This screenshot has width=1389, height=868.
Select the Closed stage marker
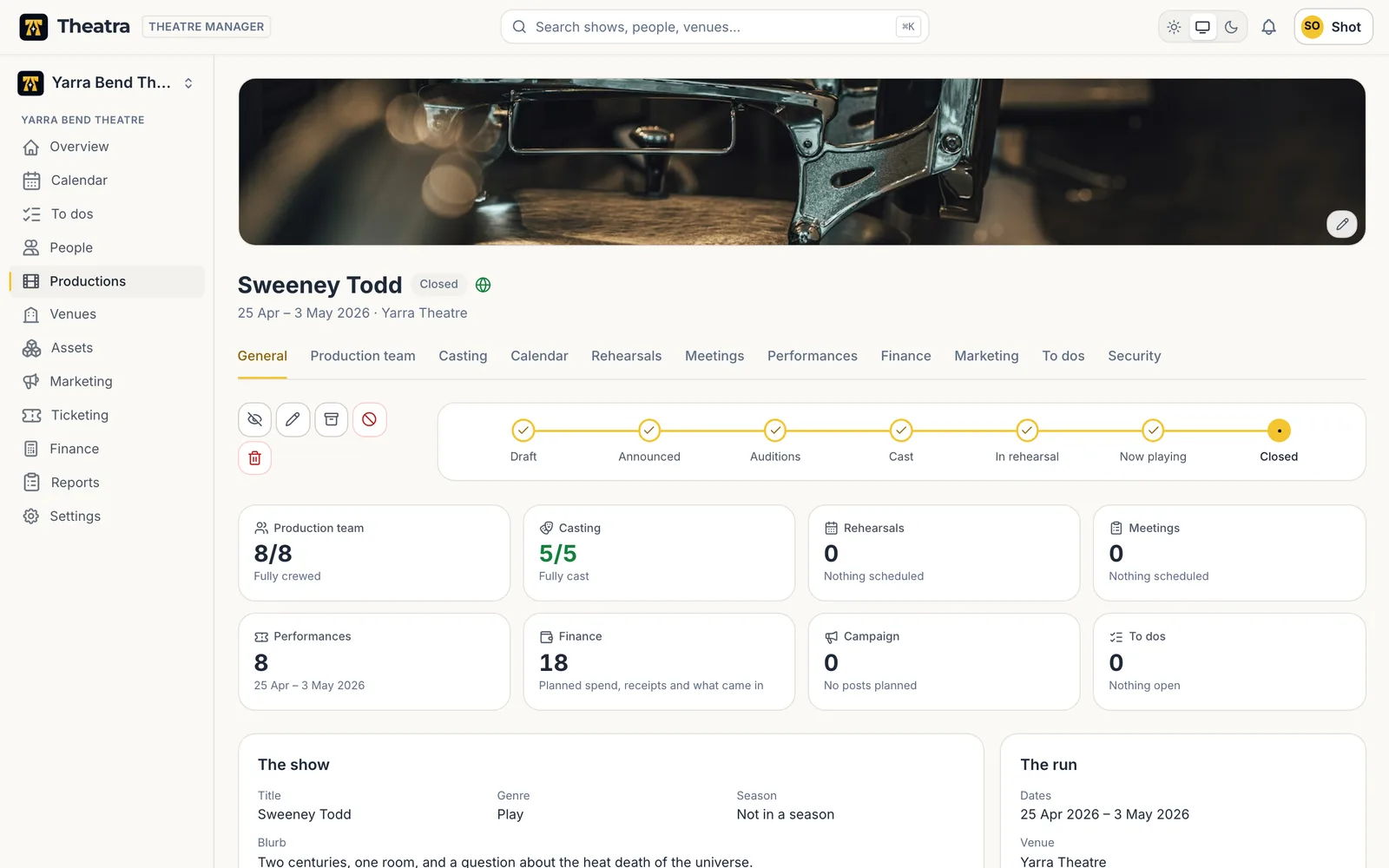(x=1279, y=431)
